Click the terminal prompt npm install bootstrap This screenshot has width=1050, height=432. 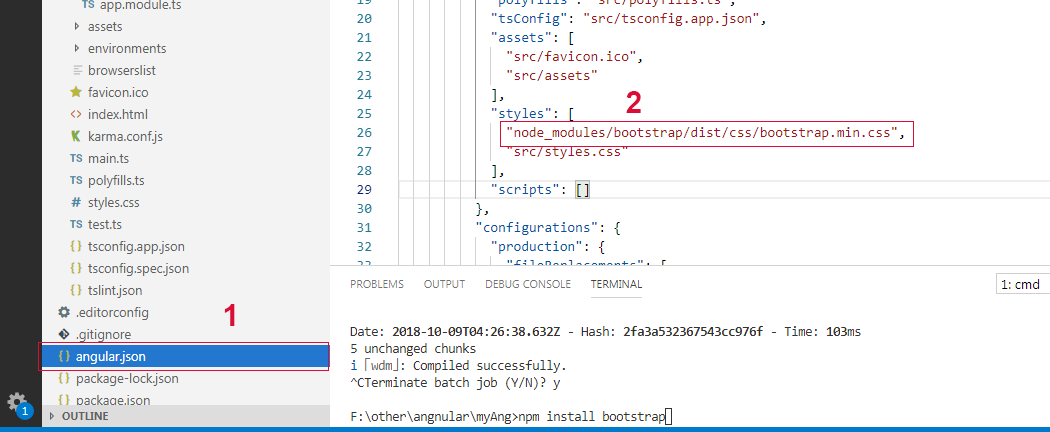click(511, 417)
